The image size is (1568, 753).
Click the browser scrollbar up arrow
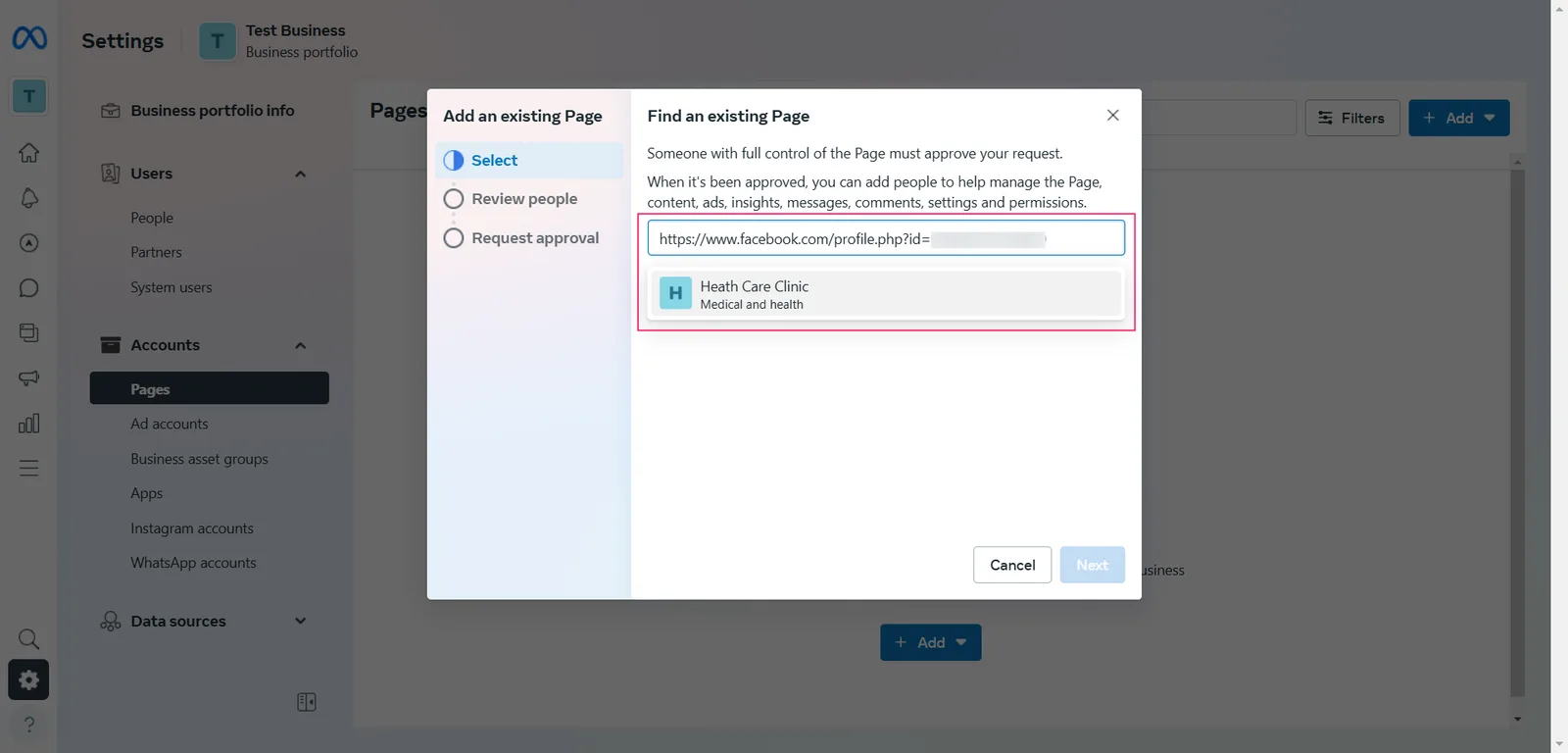[1559, 8]
